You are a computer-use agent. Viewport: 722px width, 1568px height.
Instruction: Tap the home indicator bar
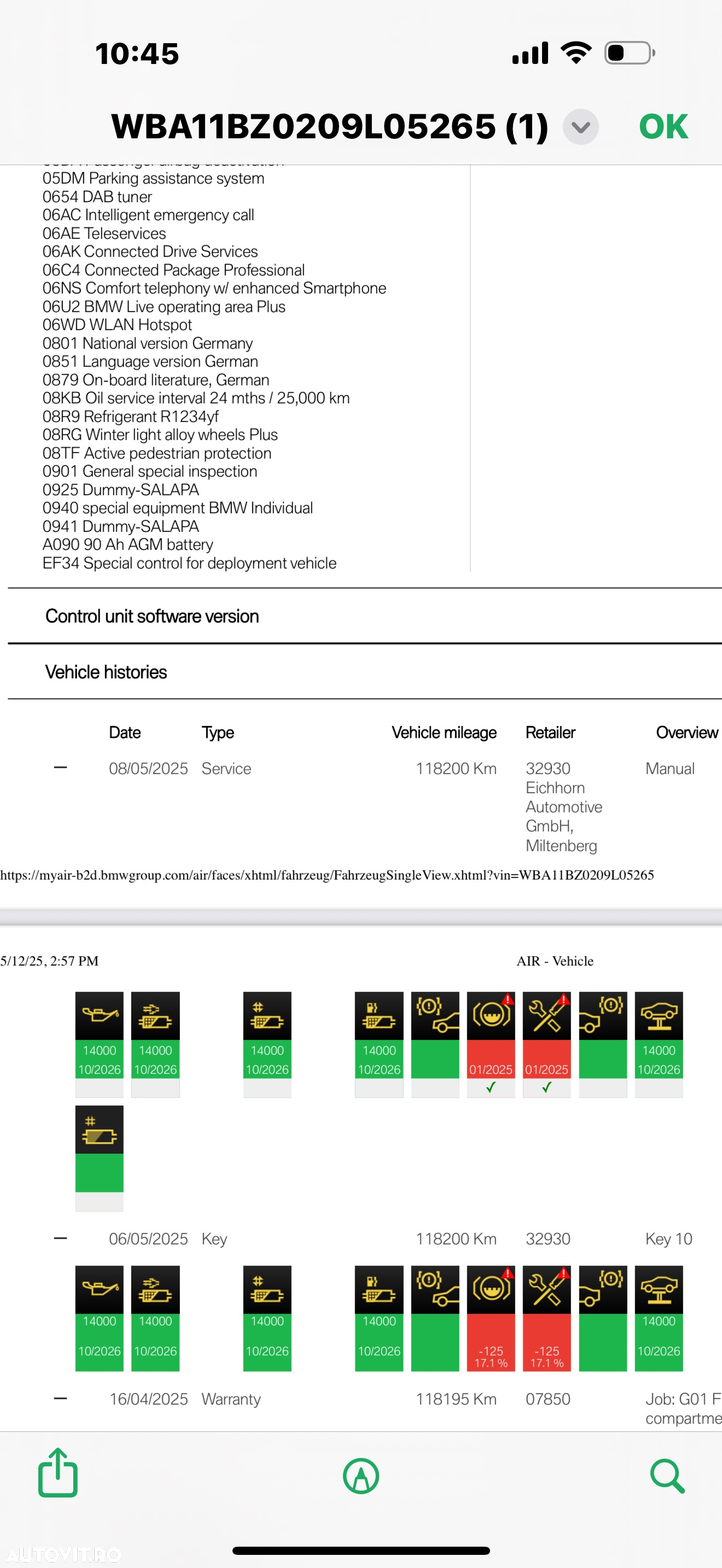361,1551
